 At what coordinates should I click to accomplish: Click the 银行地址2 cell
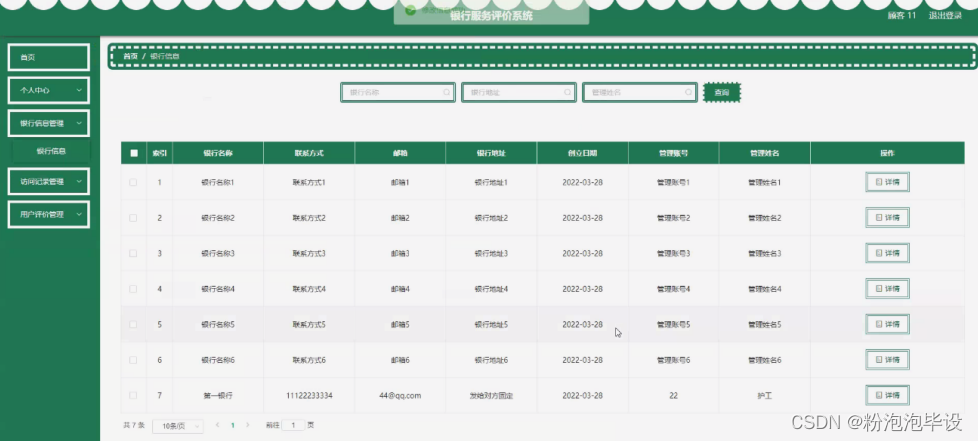491,218
